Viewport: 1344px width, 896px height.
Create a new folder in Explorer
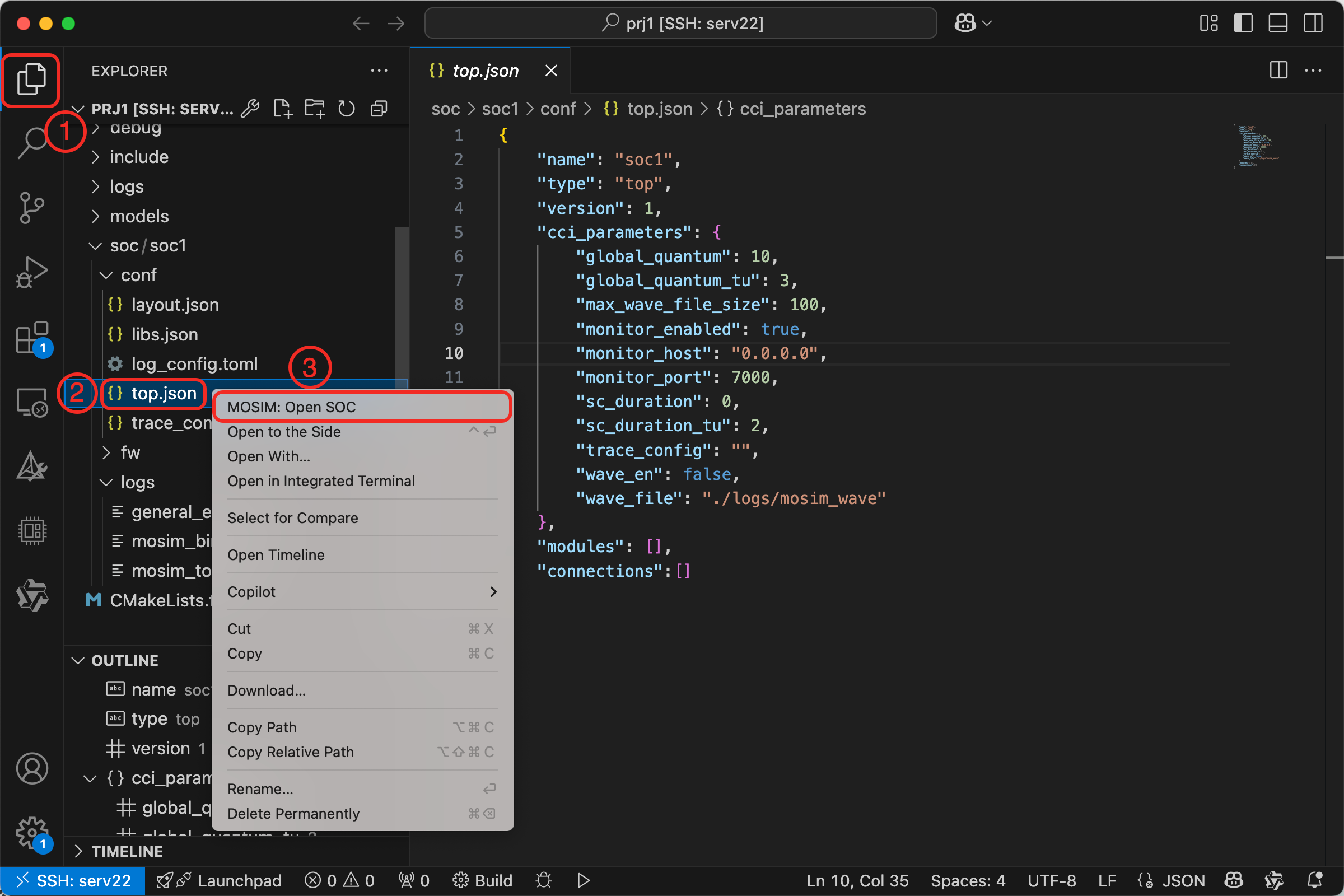(x=315, y=109)
